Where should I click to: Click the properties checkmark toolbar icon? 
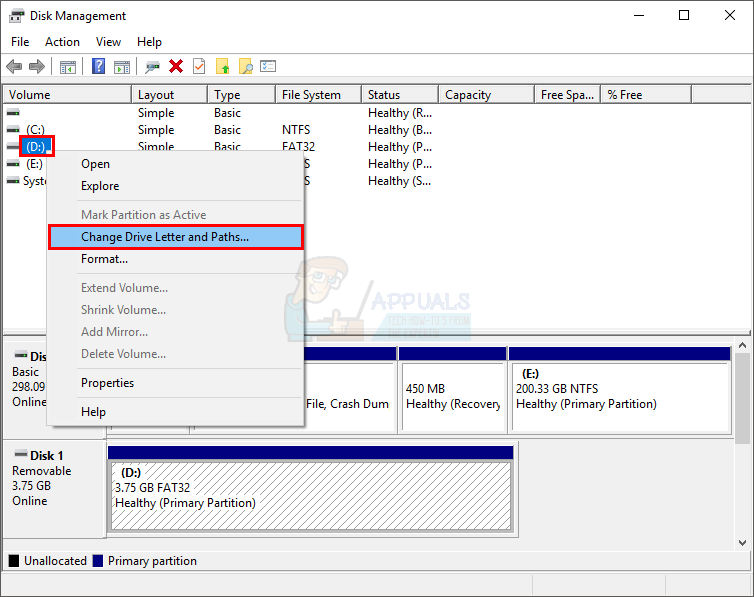(199, 66)
